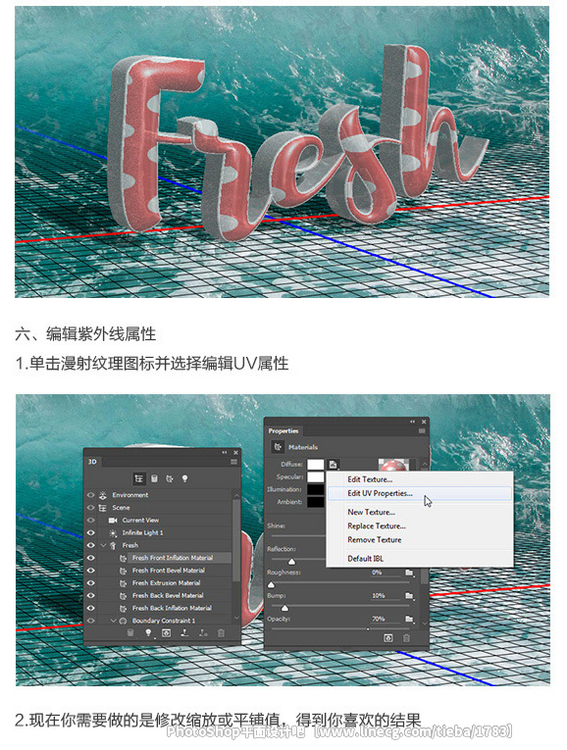The width and height of the screenshot is (567, 750).
Task: Collapse the Properties panel with double arrows
Action: click(x=412, y=422)
